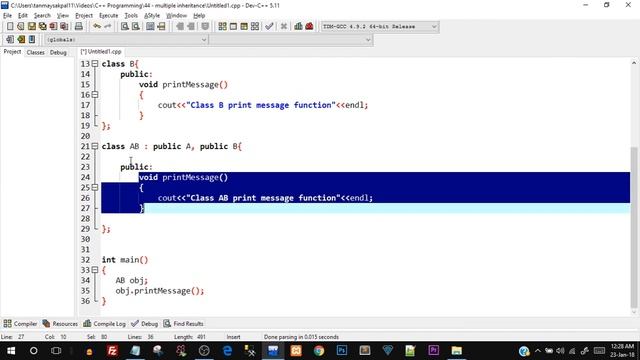Collapse class B fold at line 13
Viewport: 640px width, 360px height.
[95, 64]
